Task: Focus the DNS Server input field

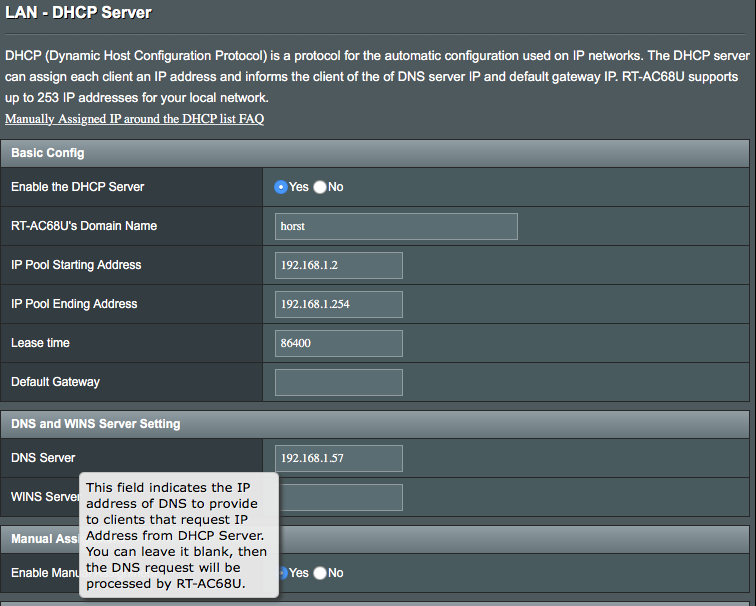Action: point(338,458)
